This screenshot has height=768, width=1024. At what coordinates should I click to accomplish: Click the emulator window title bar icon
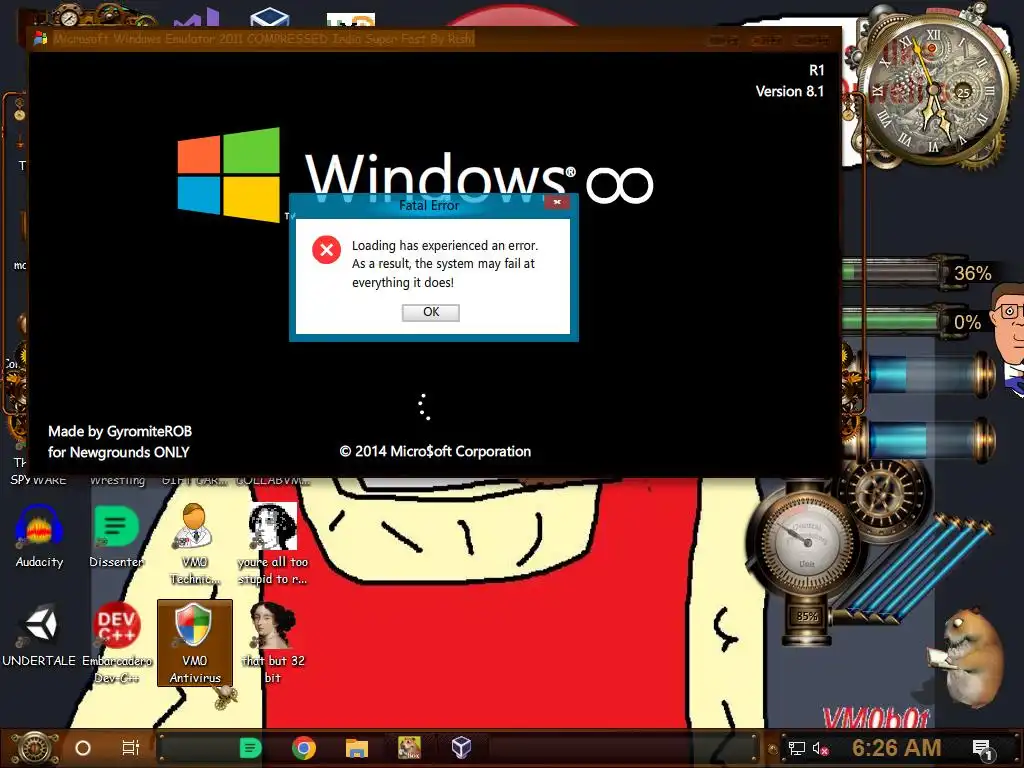pos(40,39)
